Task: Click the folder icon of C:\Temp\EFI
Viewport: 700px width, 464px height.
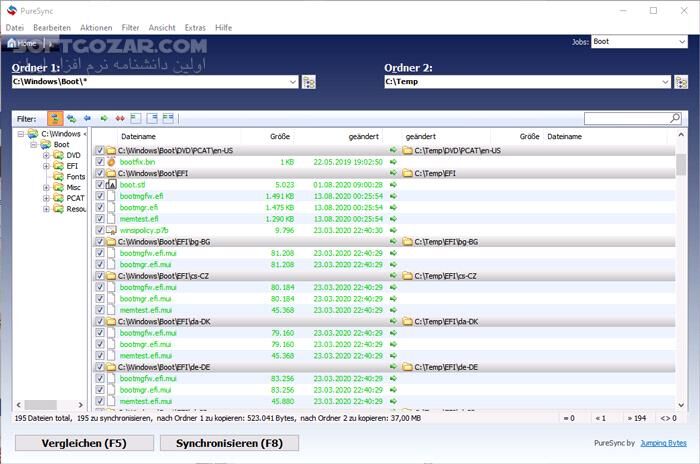Action: pos(407,173)
